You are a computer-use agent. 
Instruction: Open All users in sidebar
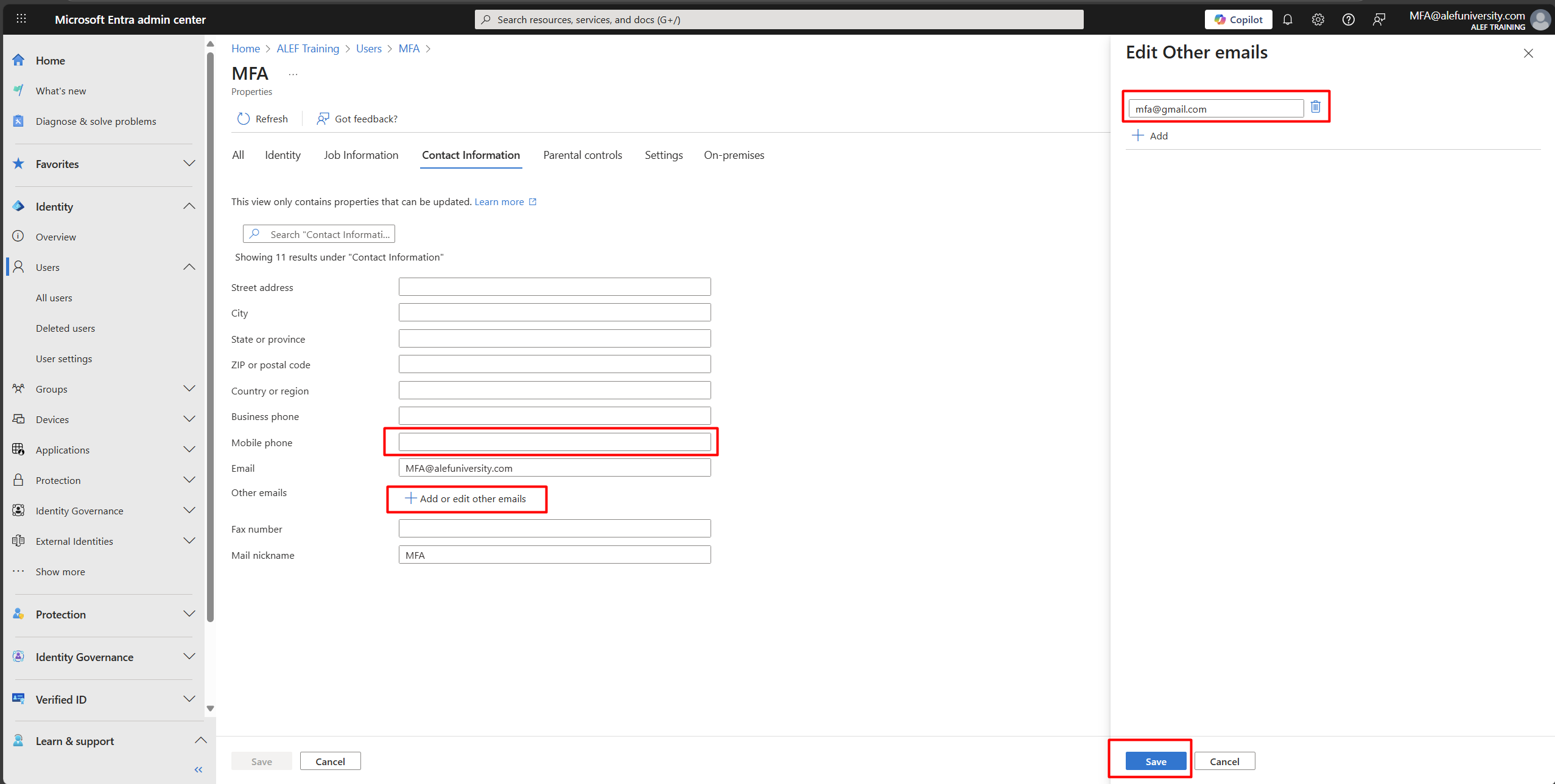[54, 298]
